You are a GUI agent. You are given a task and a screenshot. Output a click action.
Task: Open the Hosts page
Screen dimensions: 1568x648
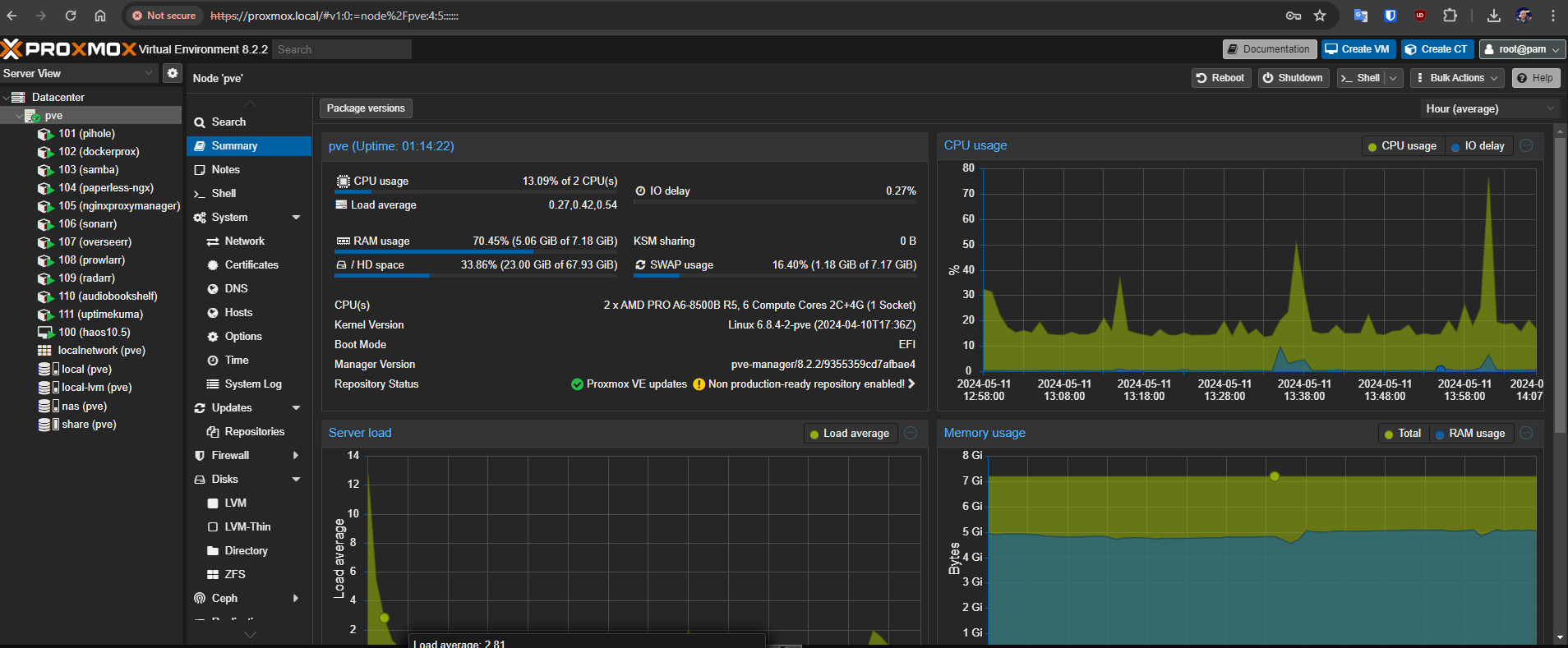(x=249, y=312)
